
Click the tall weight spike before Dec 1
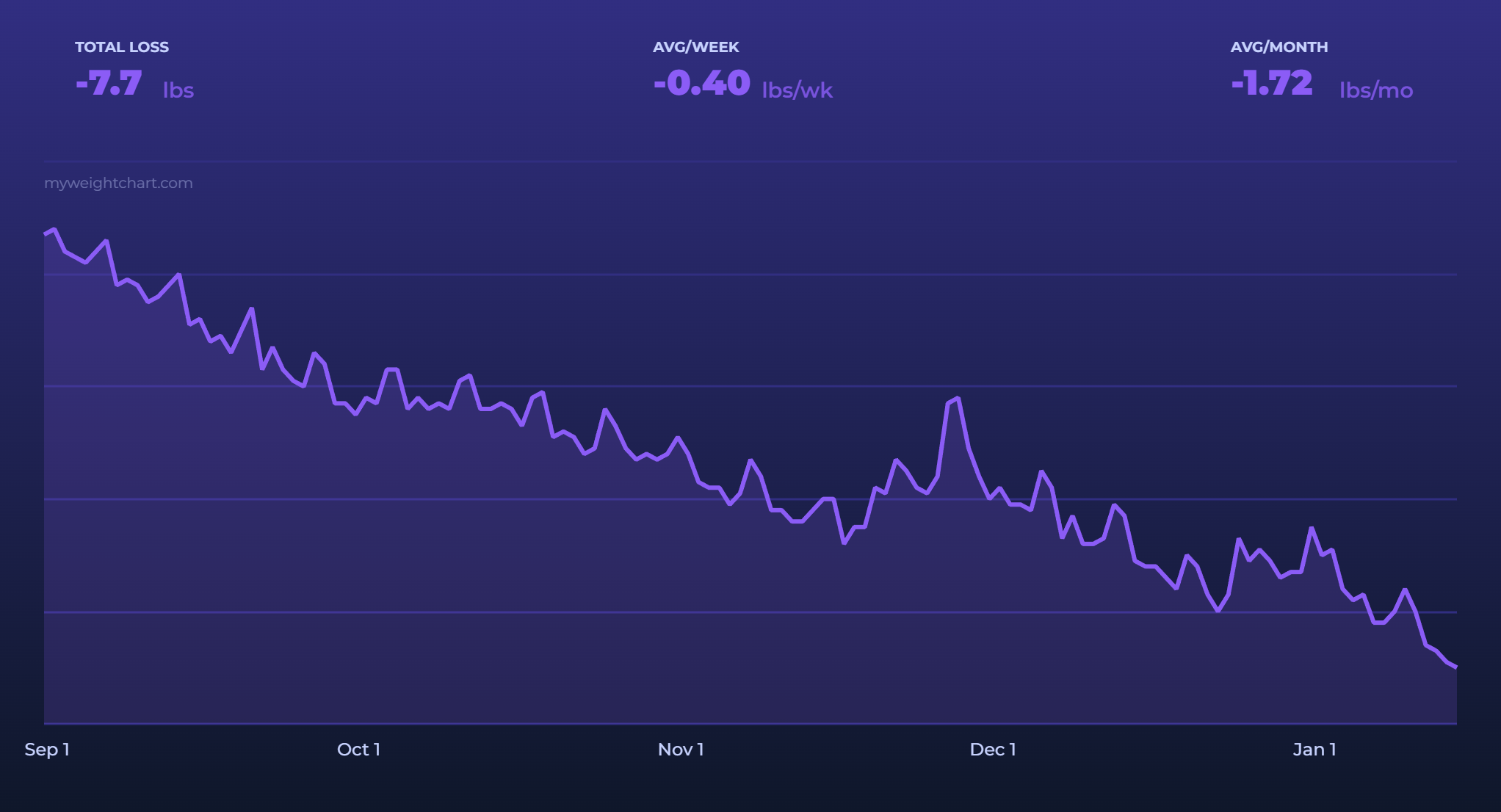958,399
